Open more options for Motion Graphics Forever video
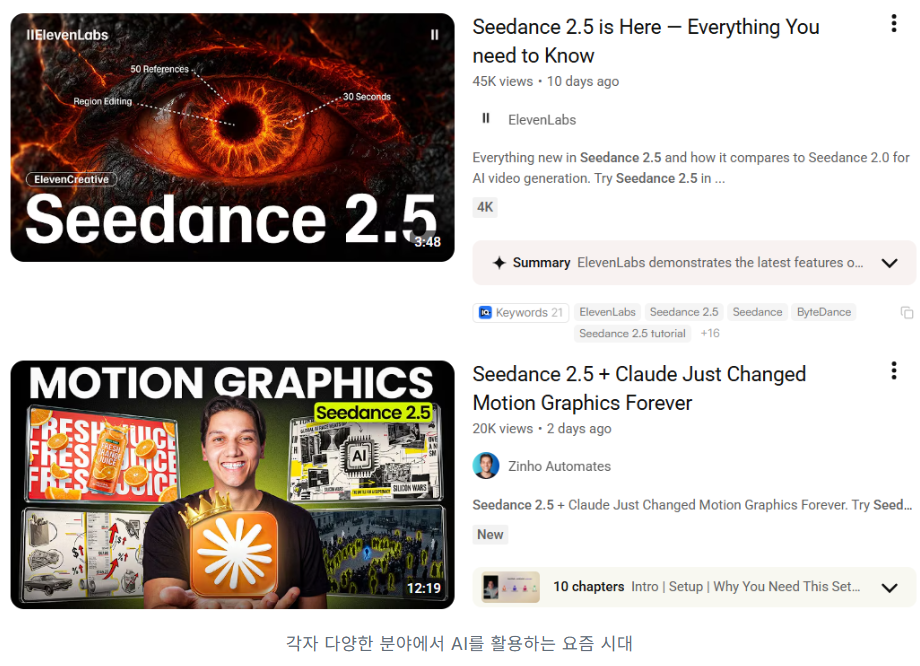This screenshot has height=666, width=920. [894, 370]
